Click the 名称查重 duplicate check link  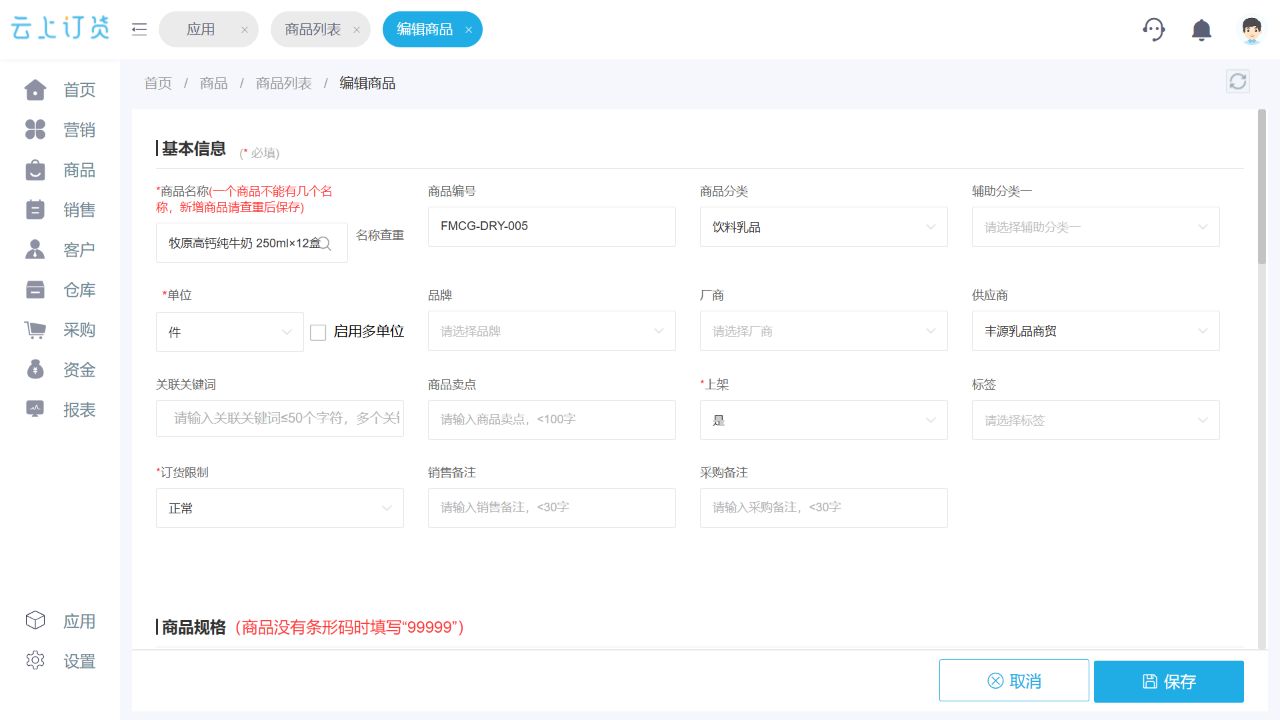(380, 235)
